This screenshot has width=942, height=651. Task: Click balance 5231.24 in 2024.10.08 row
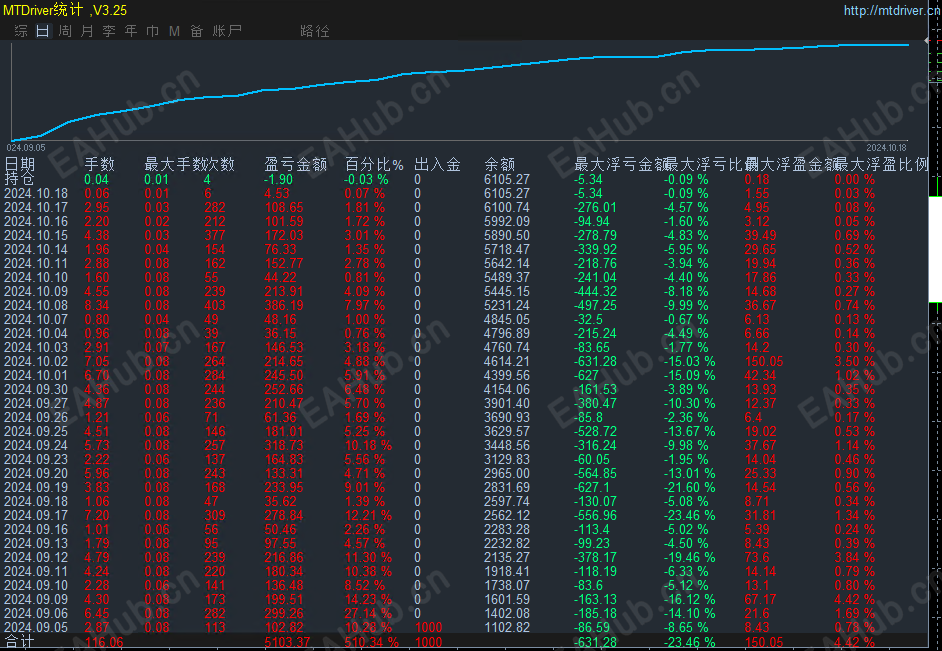tap(507, 306)
